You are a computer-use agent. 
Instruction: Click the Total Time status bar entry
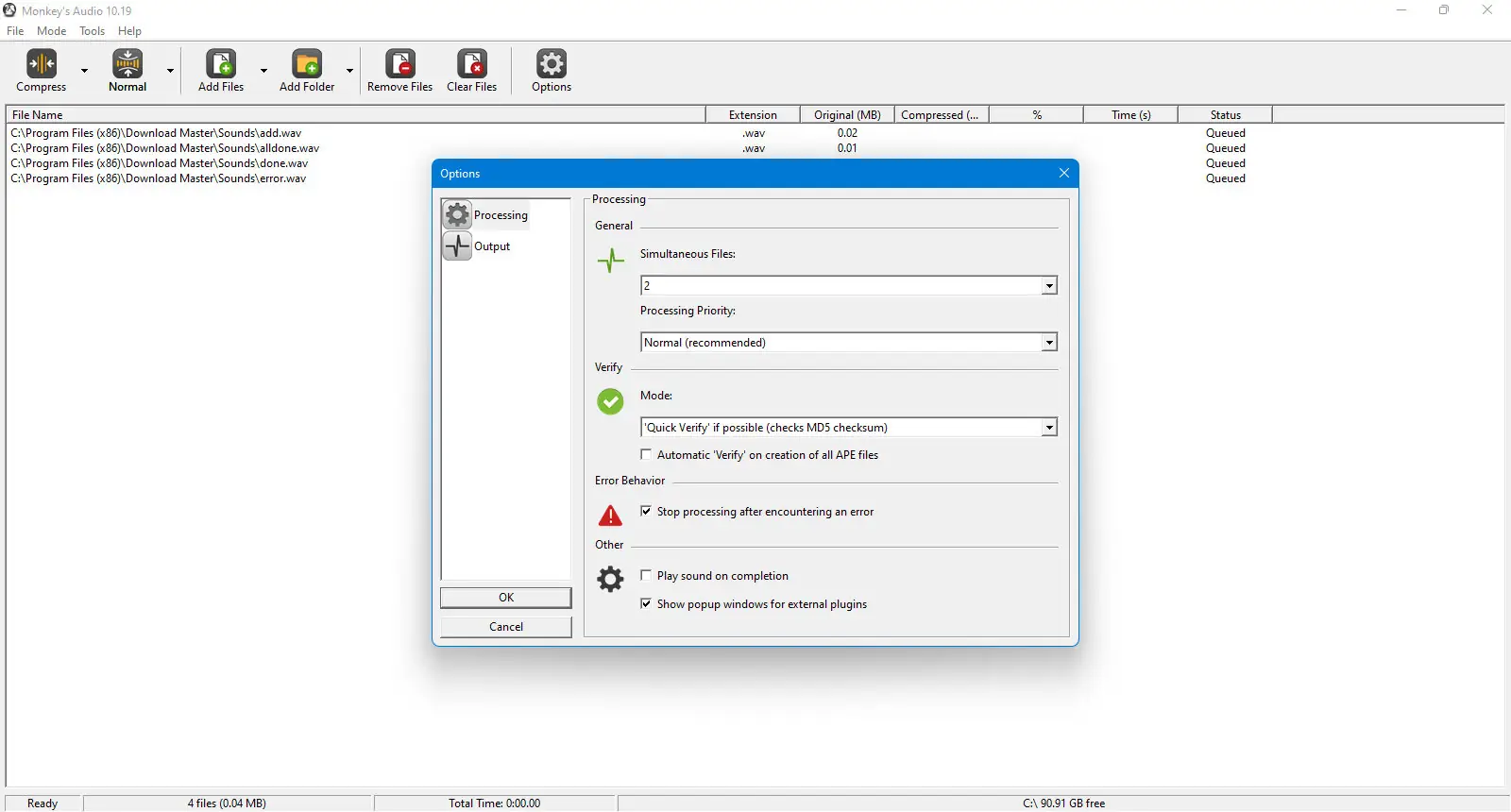pos(495,804)
